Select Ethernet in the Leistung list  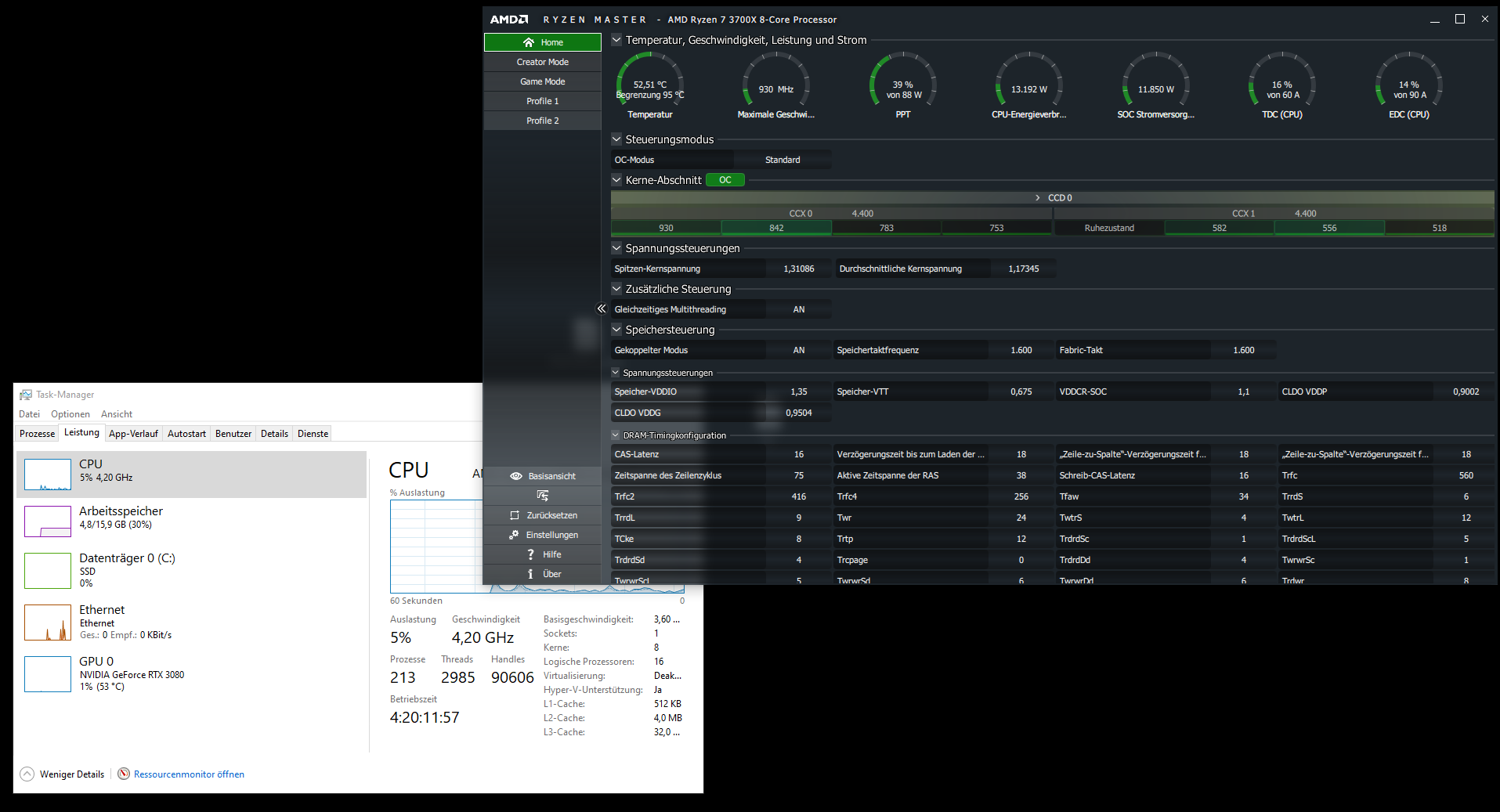pyautogui.click(x=192, y=622)
